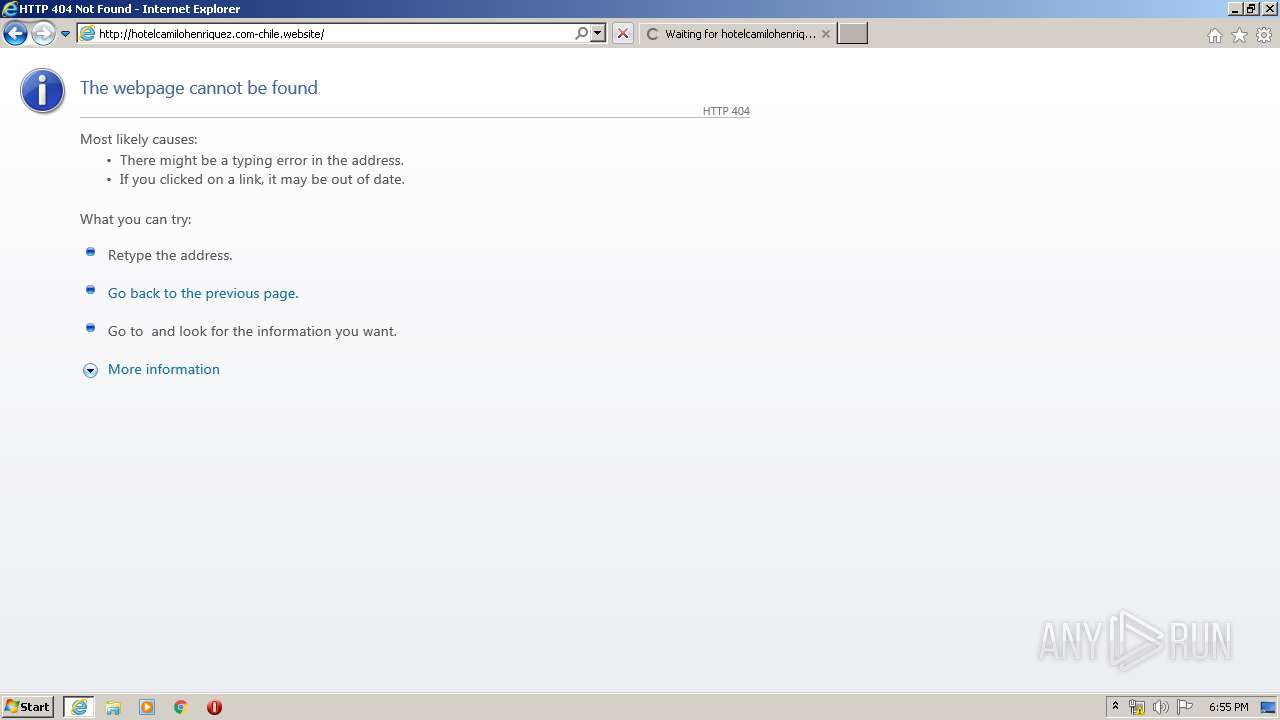This screenshot has height=720, width=1280.
Task: Open the recent pages dropdown arrow
Action: pyautogui.click(x=65, y=34)
